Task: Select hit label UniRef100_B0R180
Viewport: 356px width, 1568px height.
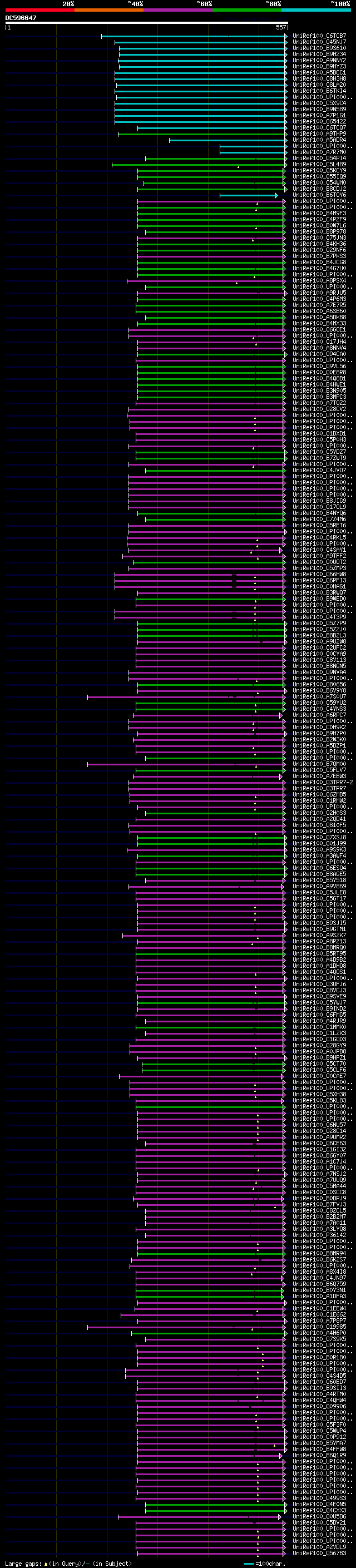Action: pos(319,1357)
